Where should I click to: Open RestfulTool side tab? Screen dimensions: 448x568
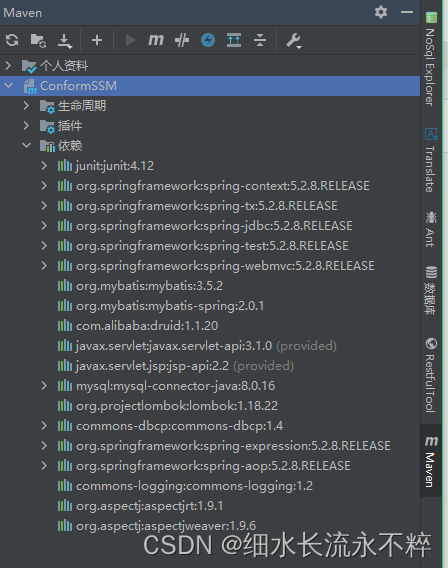point(431,375)
